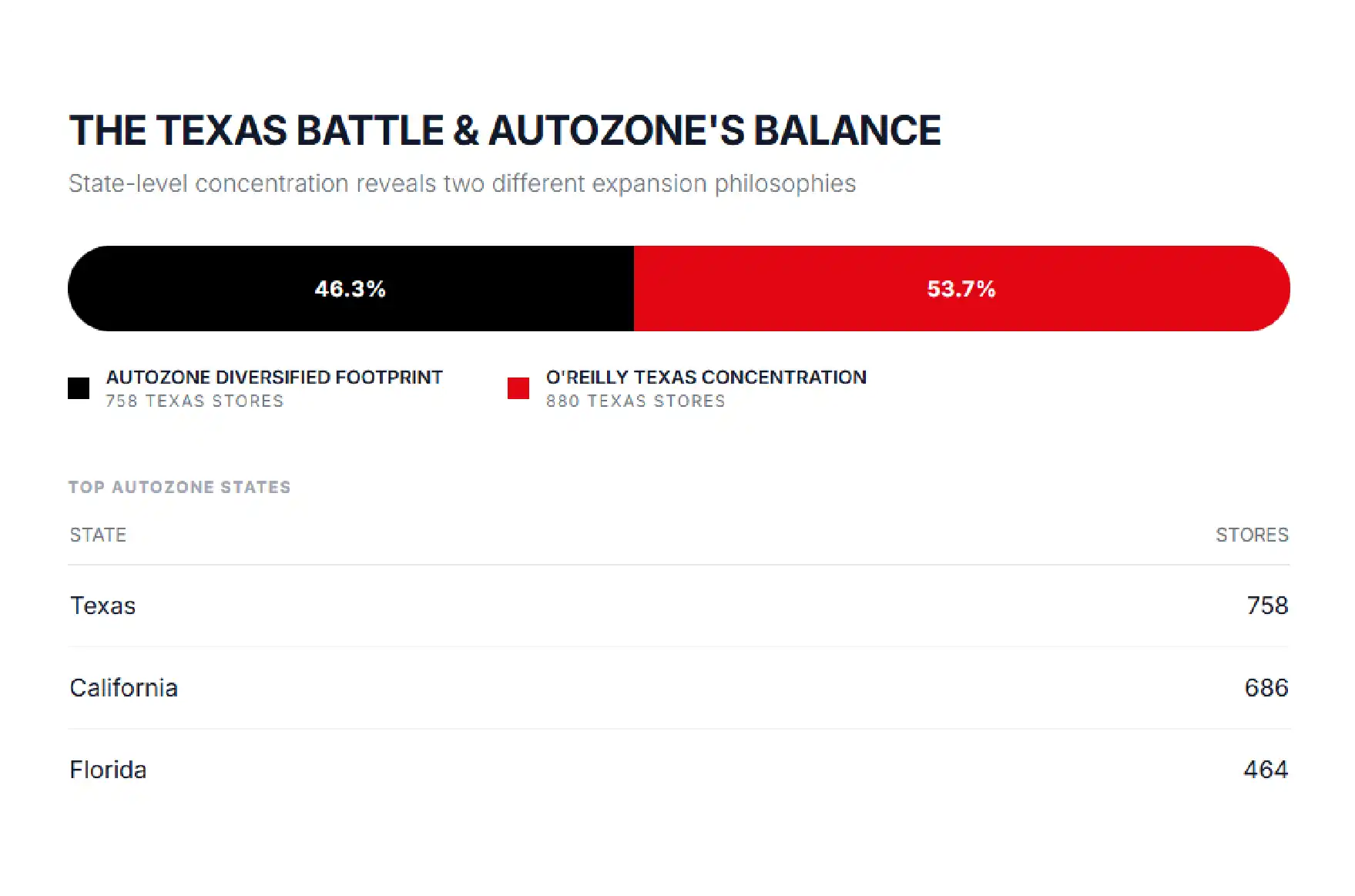Select the California table row
This screenshot has width=1355, height=896.
pyautogui.click(x=679, y=688)
